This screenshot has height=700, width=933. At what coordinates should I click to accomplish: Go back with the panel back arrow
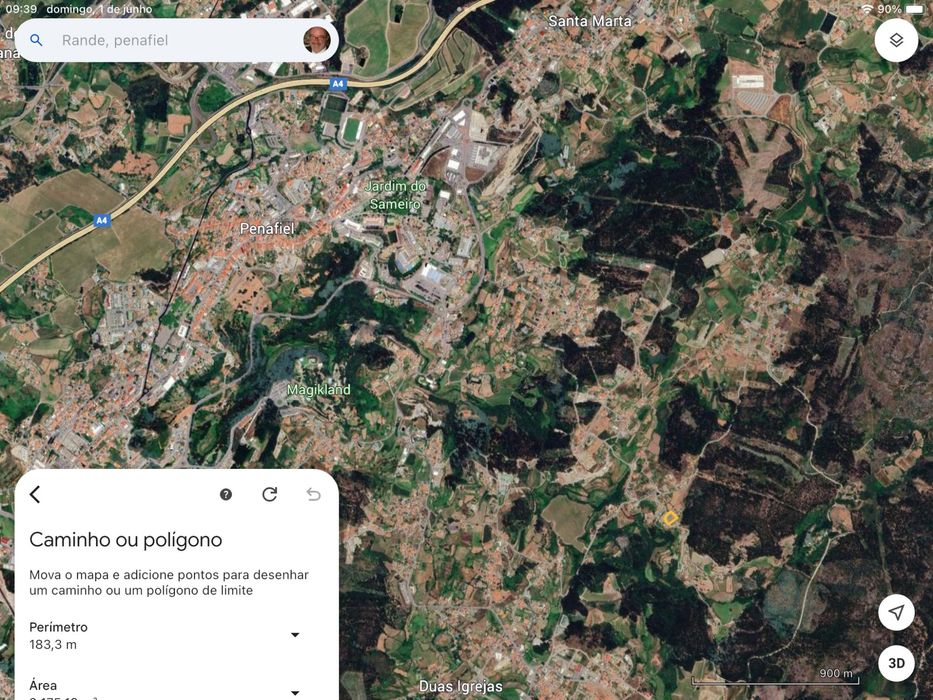click(x=35, y=494)
